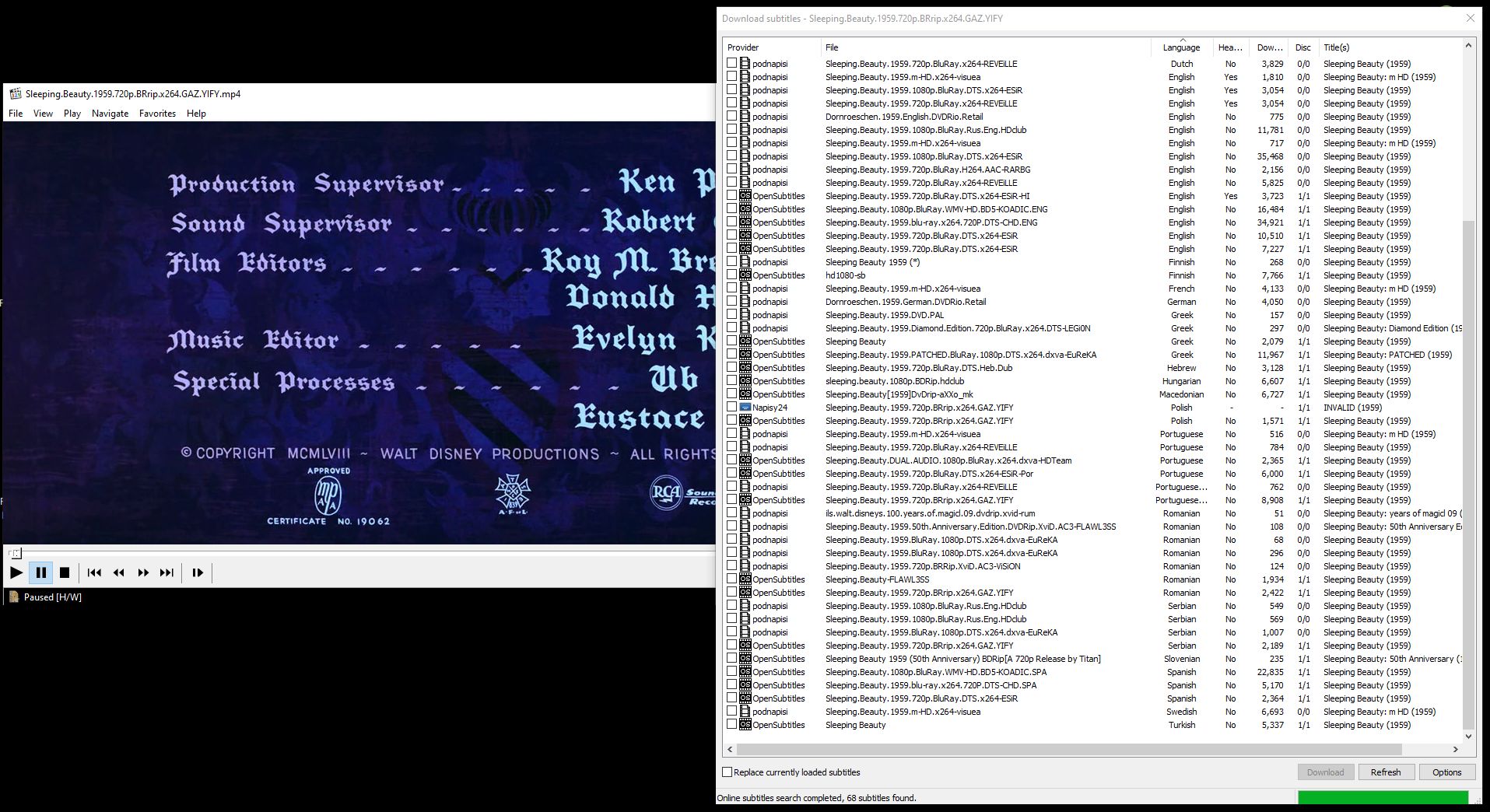Close the Download subtitles dialog
The width and height of the screenshot is (1490, 812).
coord(1471,18)
